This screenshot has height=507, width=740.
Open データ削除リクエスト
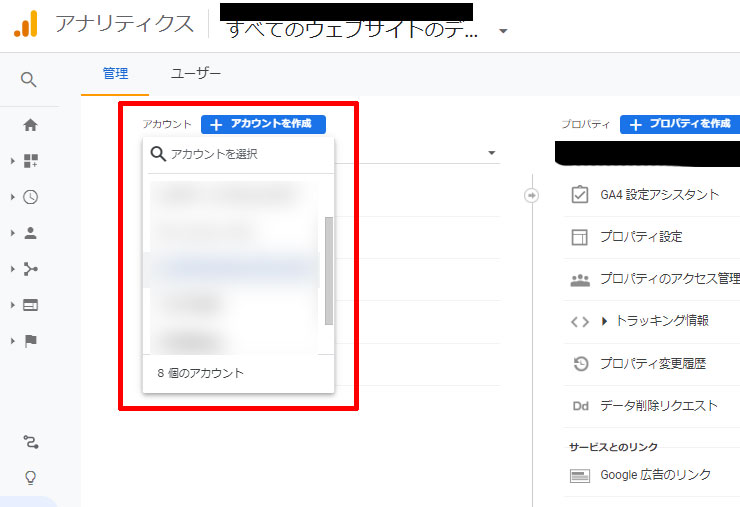(x=659, y=406)
